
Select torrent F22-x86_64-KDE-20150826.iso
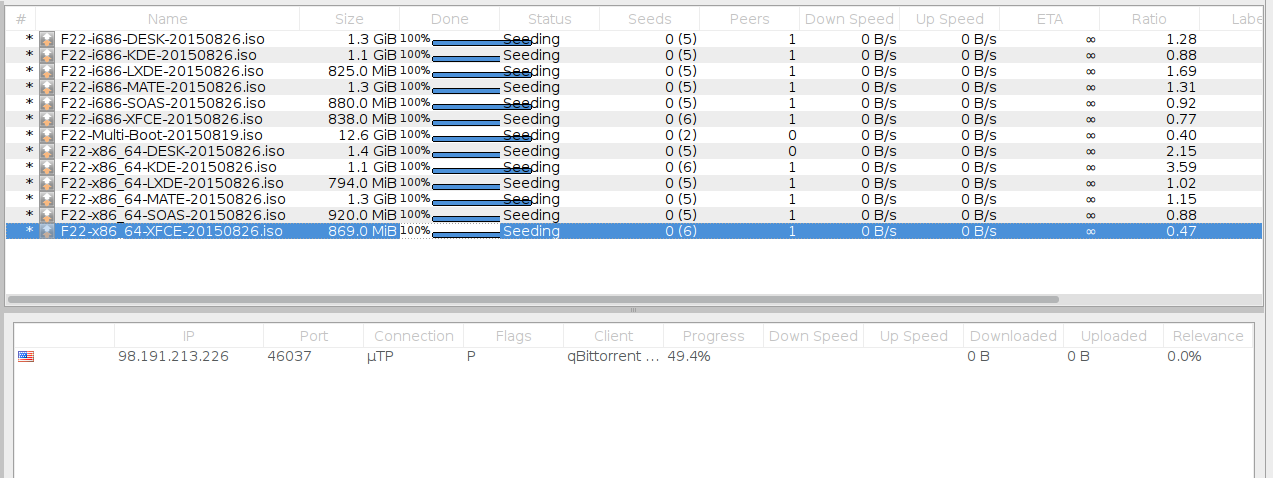click(634, 167)
